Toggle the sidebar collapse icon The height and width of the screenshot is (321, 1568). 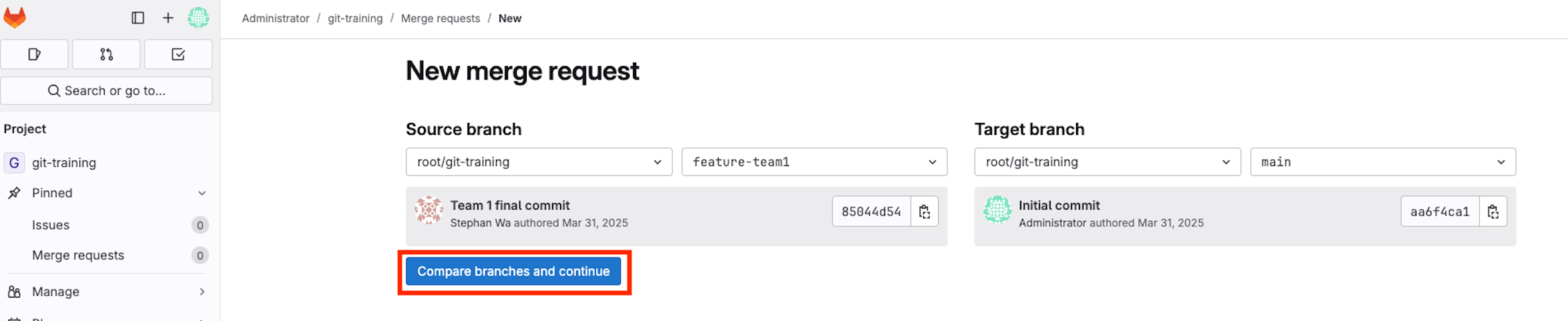[x=138, y=18]
